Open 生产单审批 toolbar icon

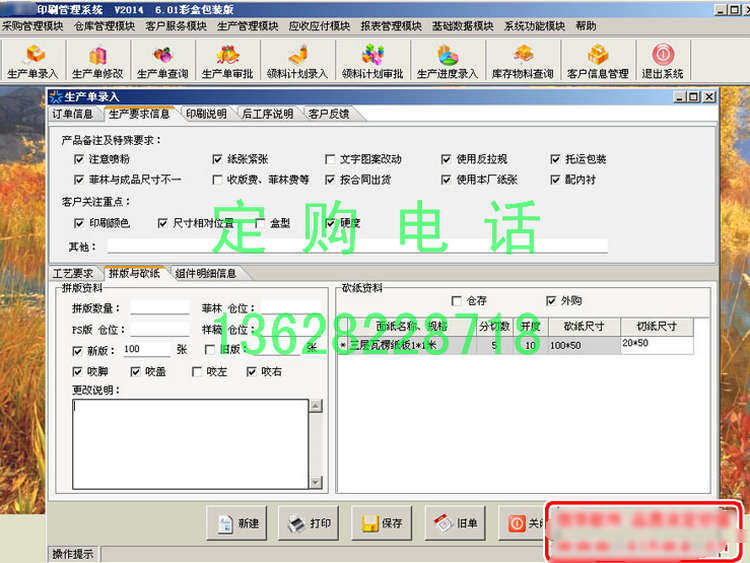point(228,60)
